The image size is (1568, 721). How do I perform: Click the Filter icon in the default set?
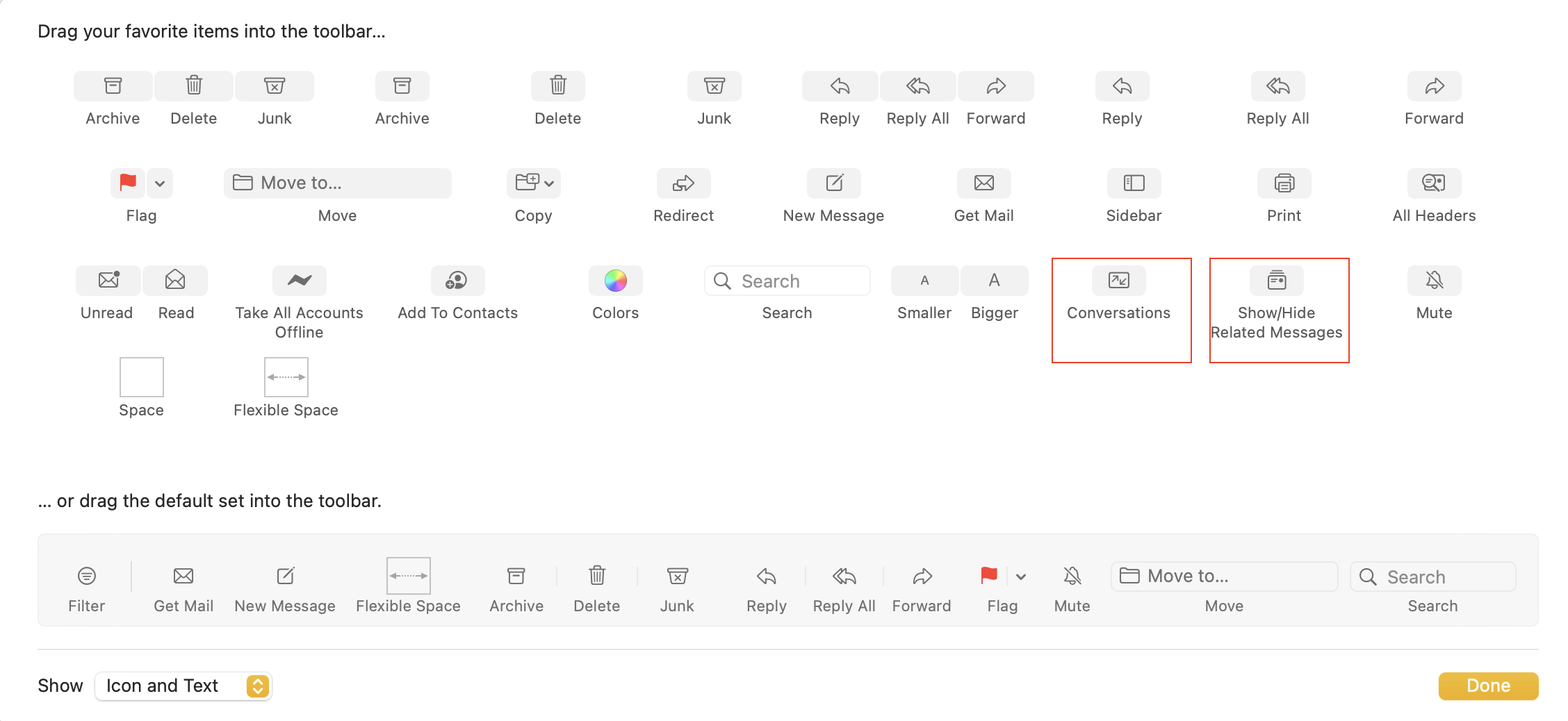point(87,576)
